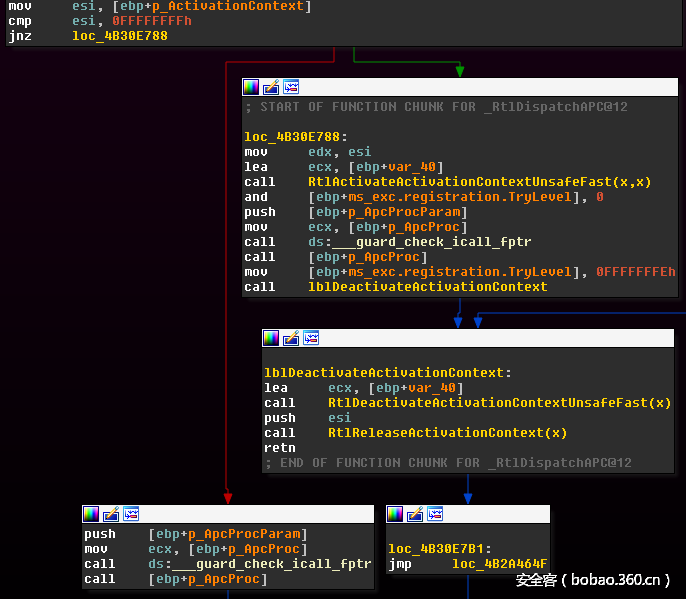Screen dimensions: 686x599
Task: Select the RtlReleaseActivationContext(x) function name
Action: point(447,433)
